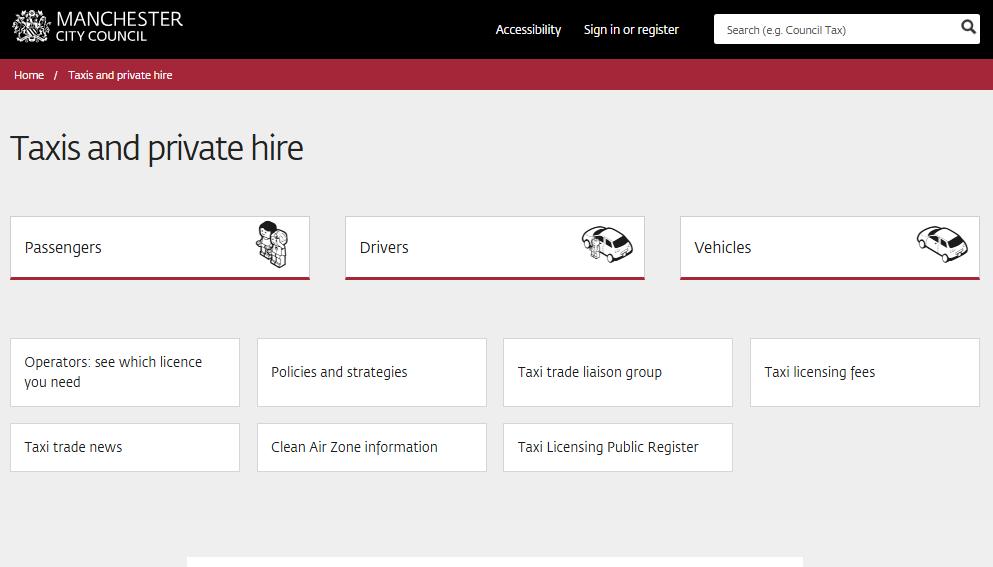
Task: Open Sign in or register
Action: 631,30
